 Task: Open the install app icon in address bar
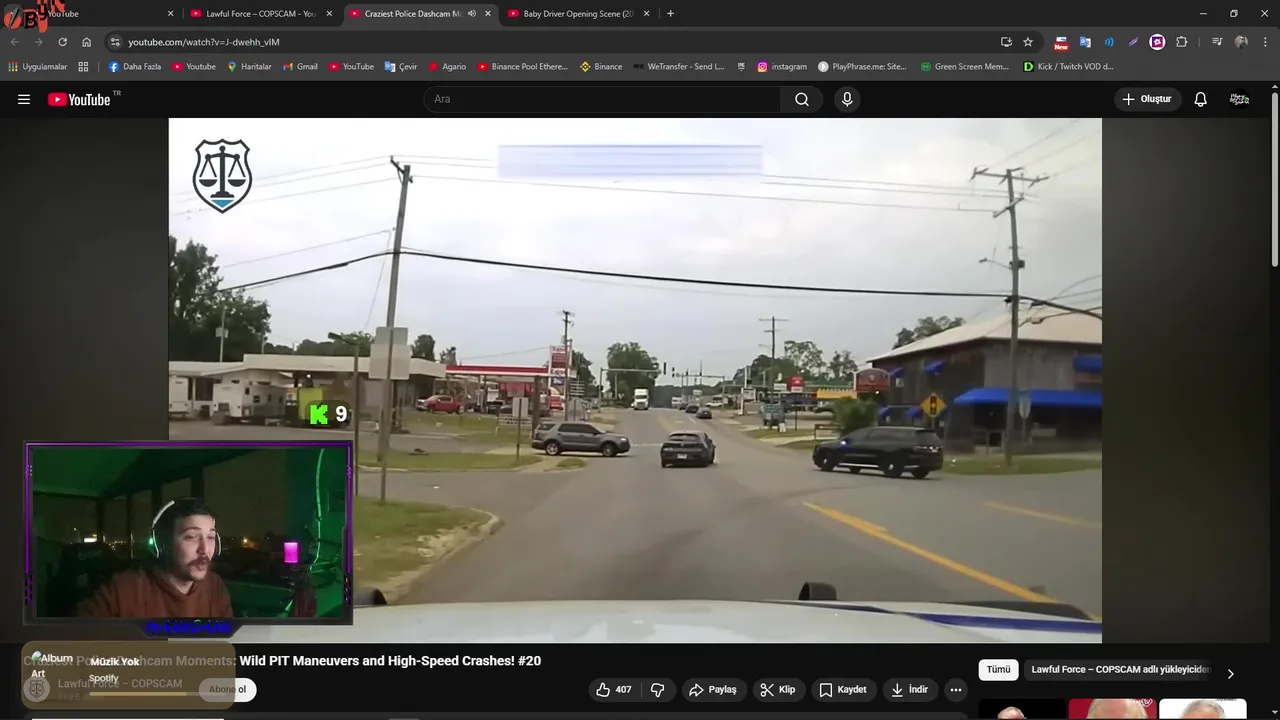tap(1006, 42)
